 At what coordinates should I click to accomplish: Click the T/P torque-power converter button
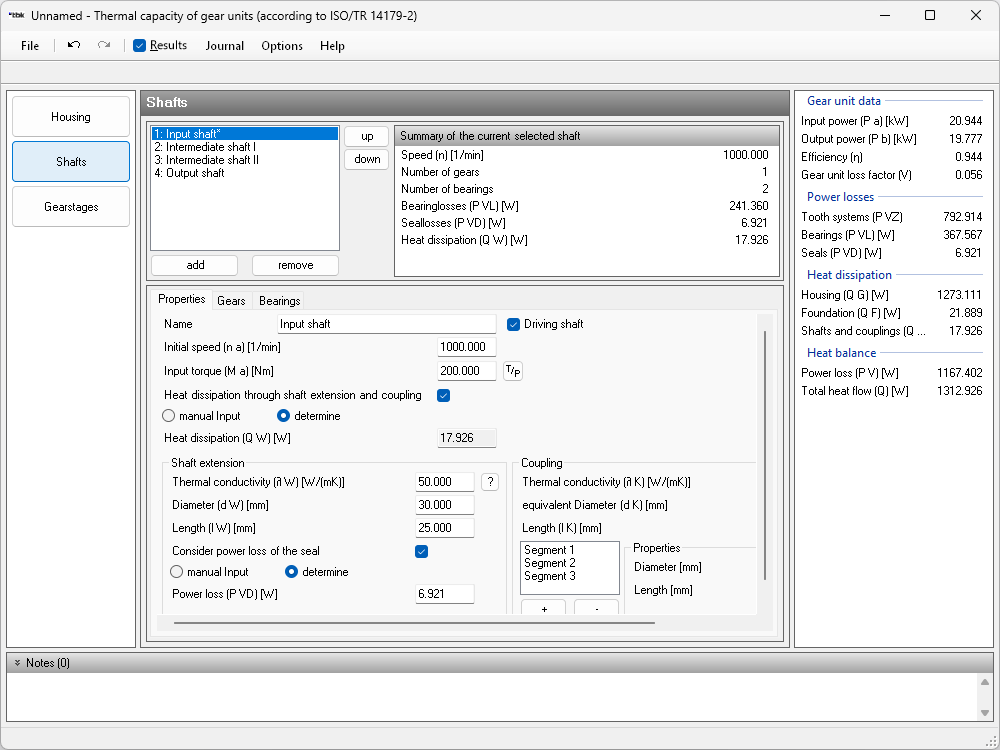click(x=512, y=371)
